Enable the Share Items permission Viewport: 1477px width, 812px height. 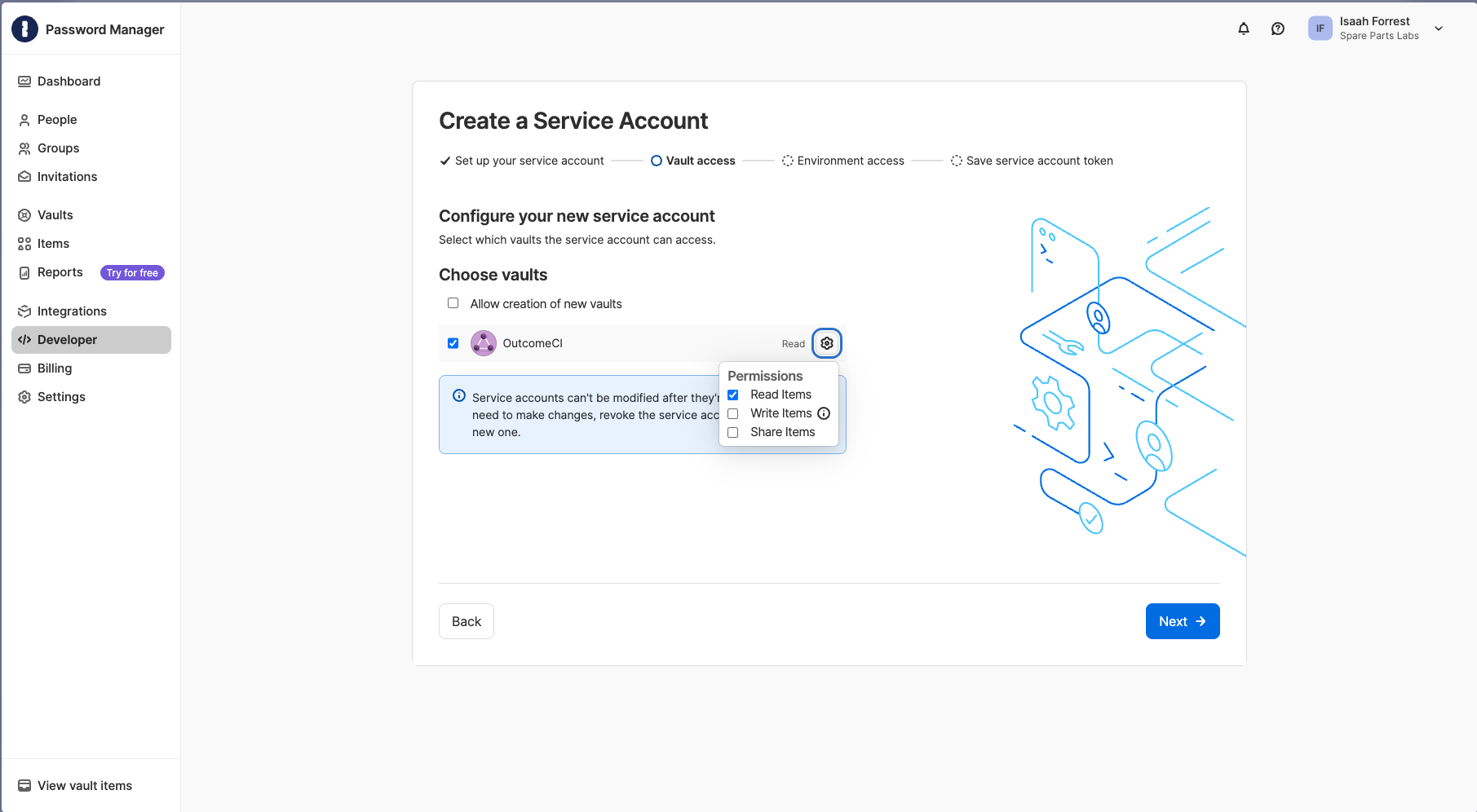pyautogui.click(x=732, y=432)
